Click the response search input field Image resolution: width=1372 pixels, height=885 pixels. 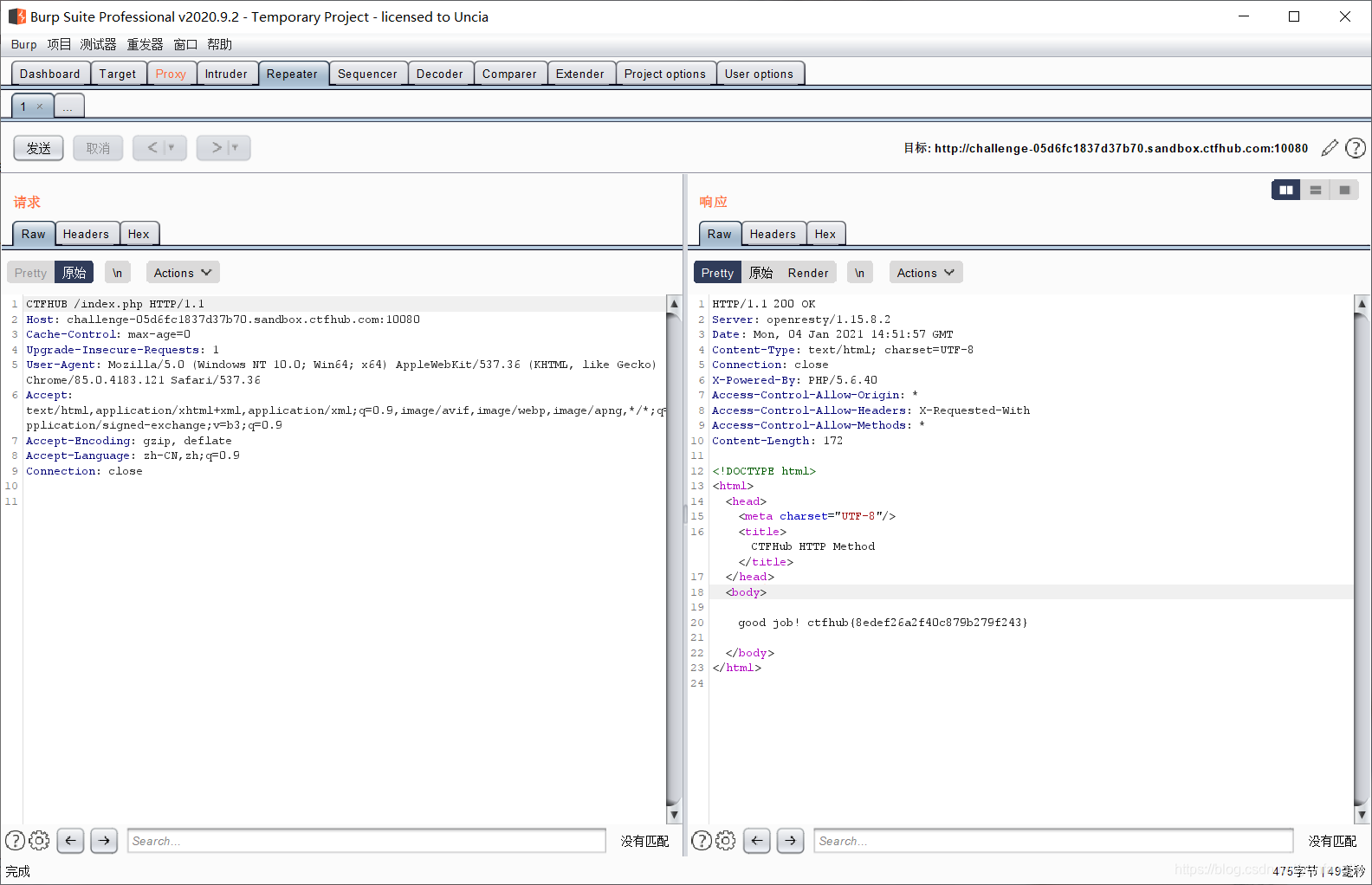pos(1053,840)
